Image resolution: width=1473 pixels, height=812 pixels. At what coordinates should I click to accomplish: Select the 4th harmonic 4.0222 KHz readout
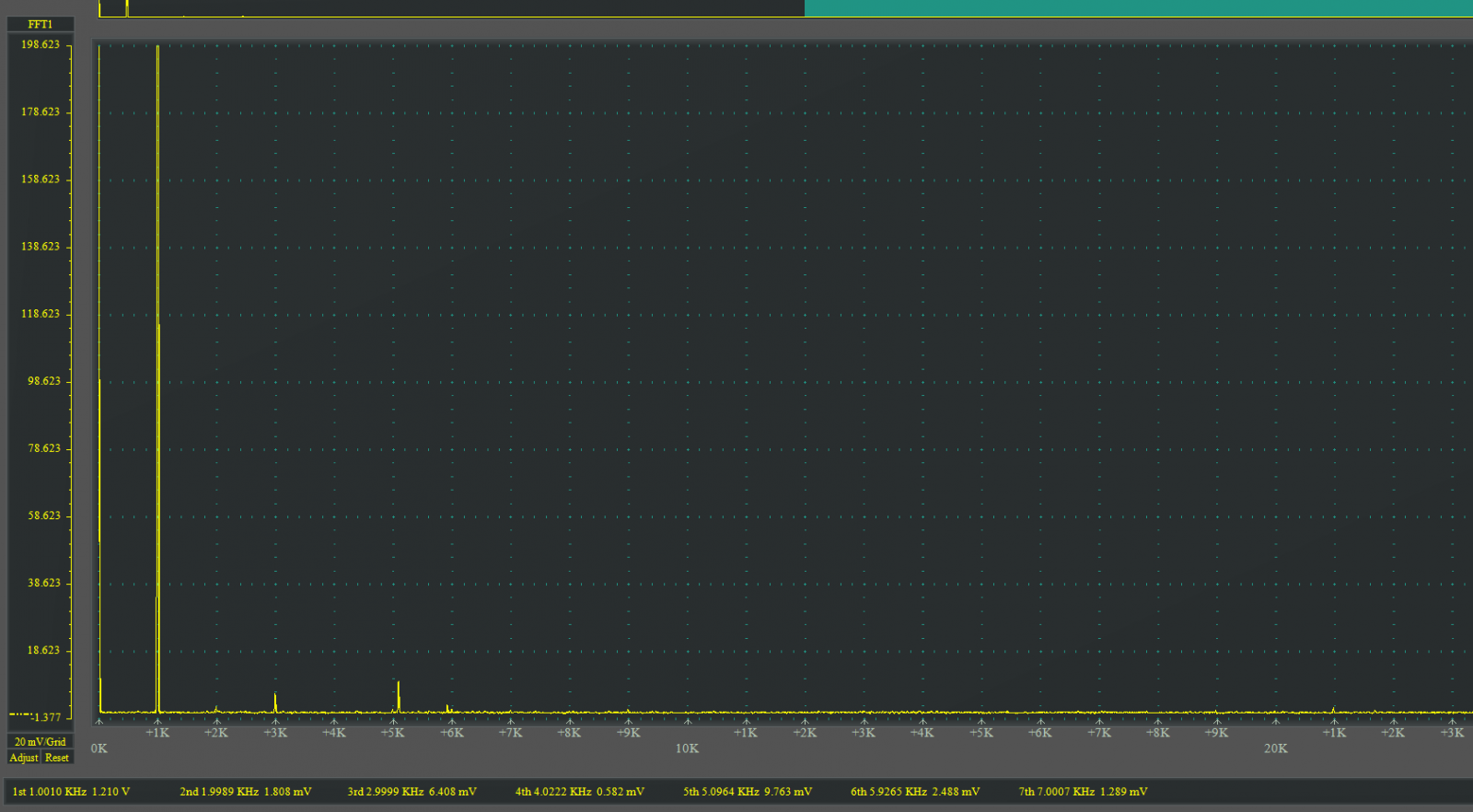580,792
